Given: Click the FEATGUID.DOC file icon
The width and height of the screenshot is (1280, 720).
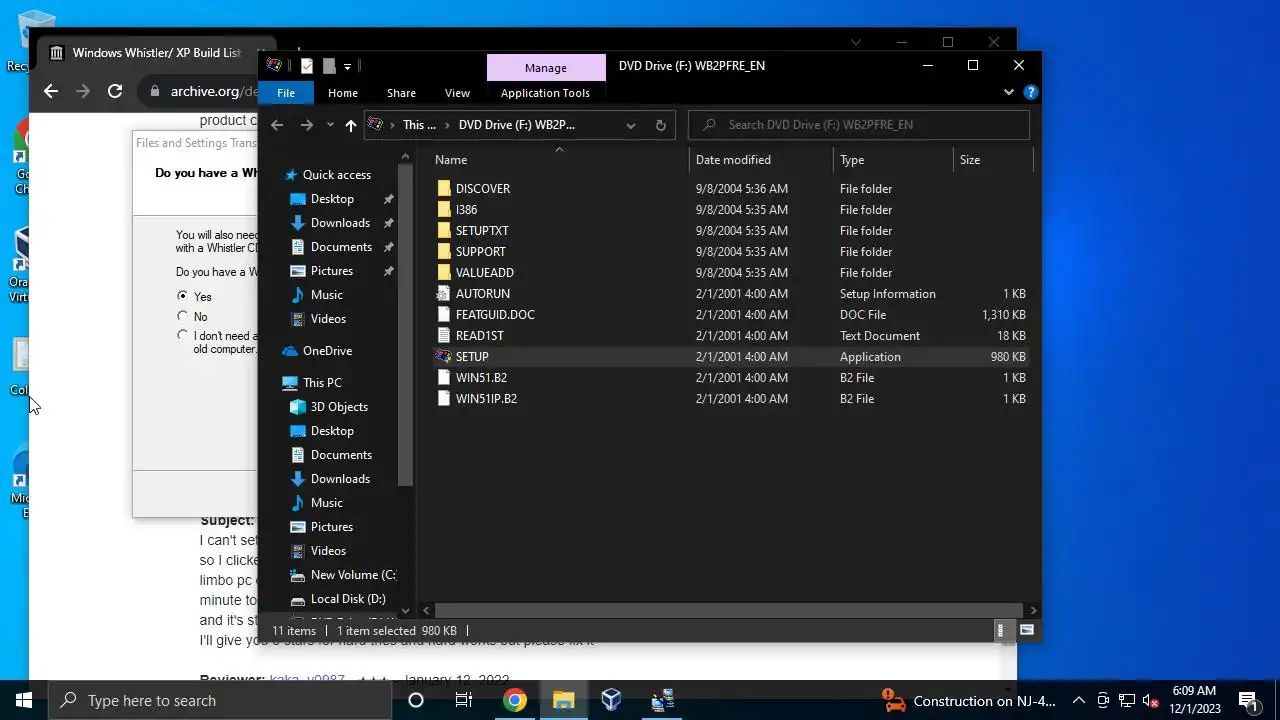Looking at the screenshot, I should (x=444, y=315).
